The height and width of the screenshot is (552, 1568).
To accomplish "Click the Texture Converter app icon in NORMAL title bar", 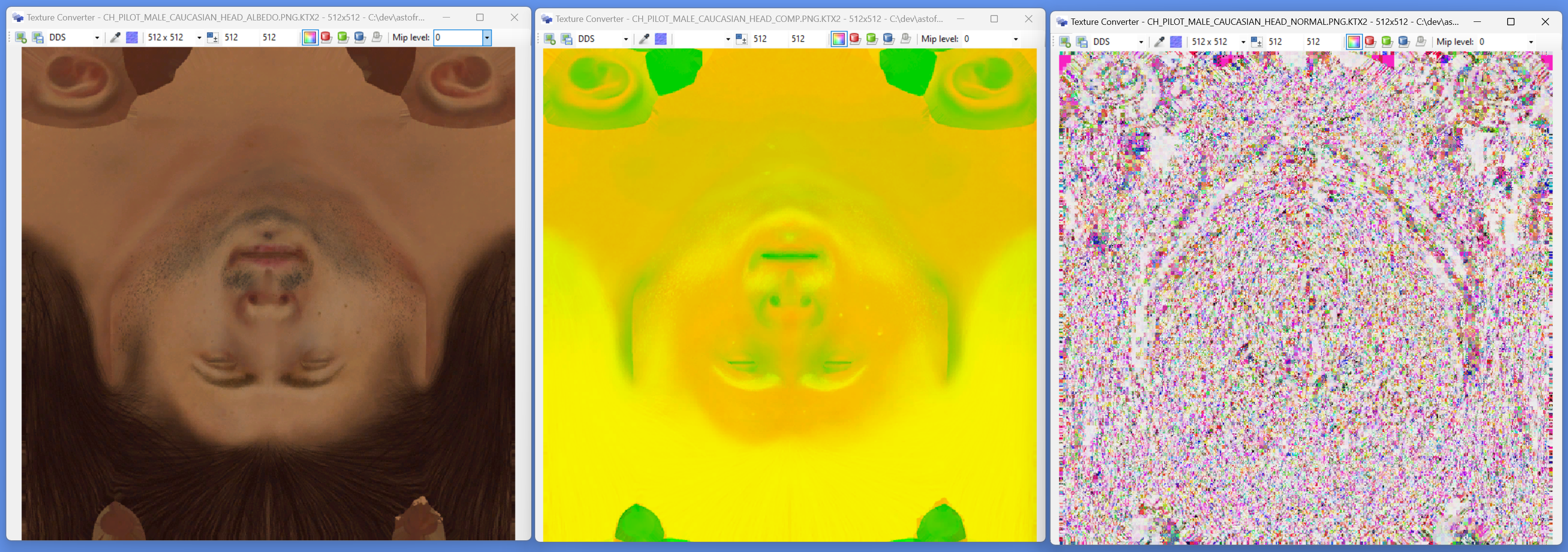I will pos(1062,22).
